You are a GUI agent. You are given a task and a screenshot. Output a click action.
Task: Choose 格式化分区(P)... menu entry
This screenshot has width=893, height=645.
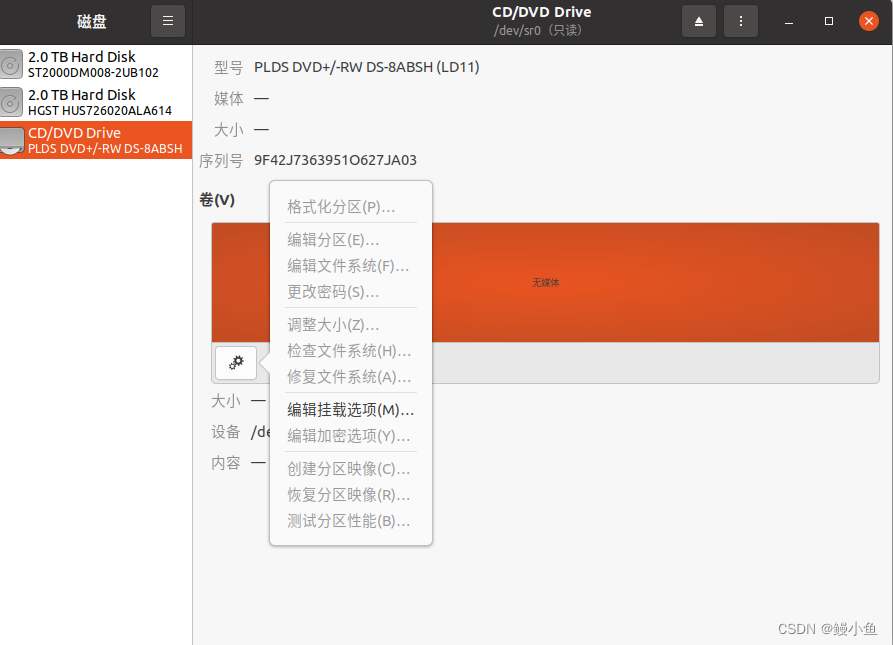pos(351,207)
